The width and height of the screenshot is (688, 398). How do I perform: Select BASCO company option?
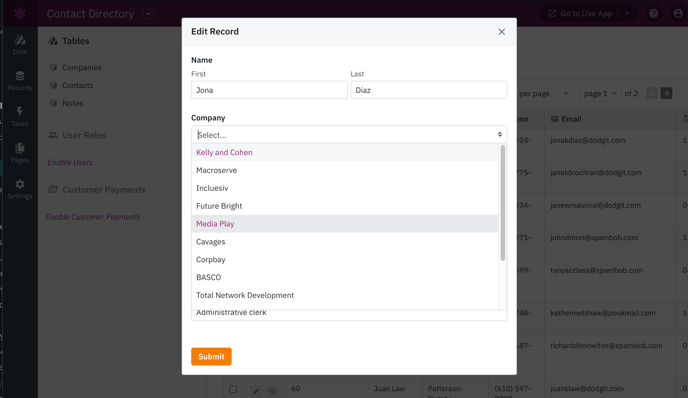(345, 277)
